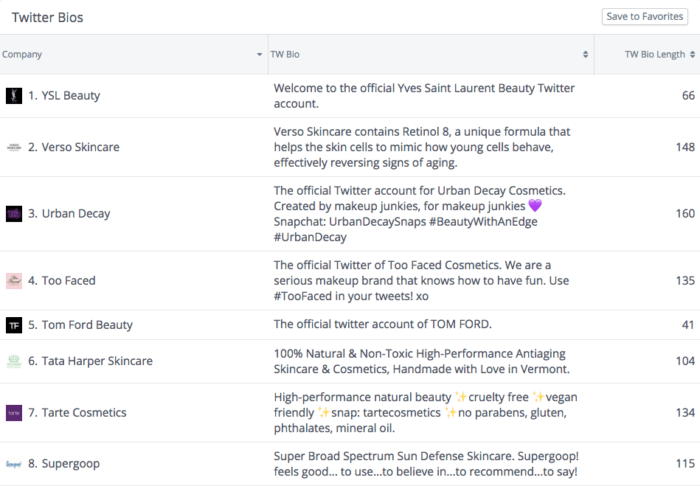Click bio length value 66

688,96
